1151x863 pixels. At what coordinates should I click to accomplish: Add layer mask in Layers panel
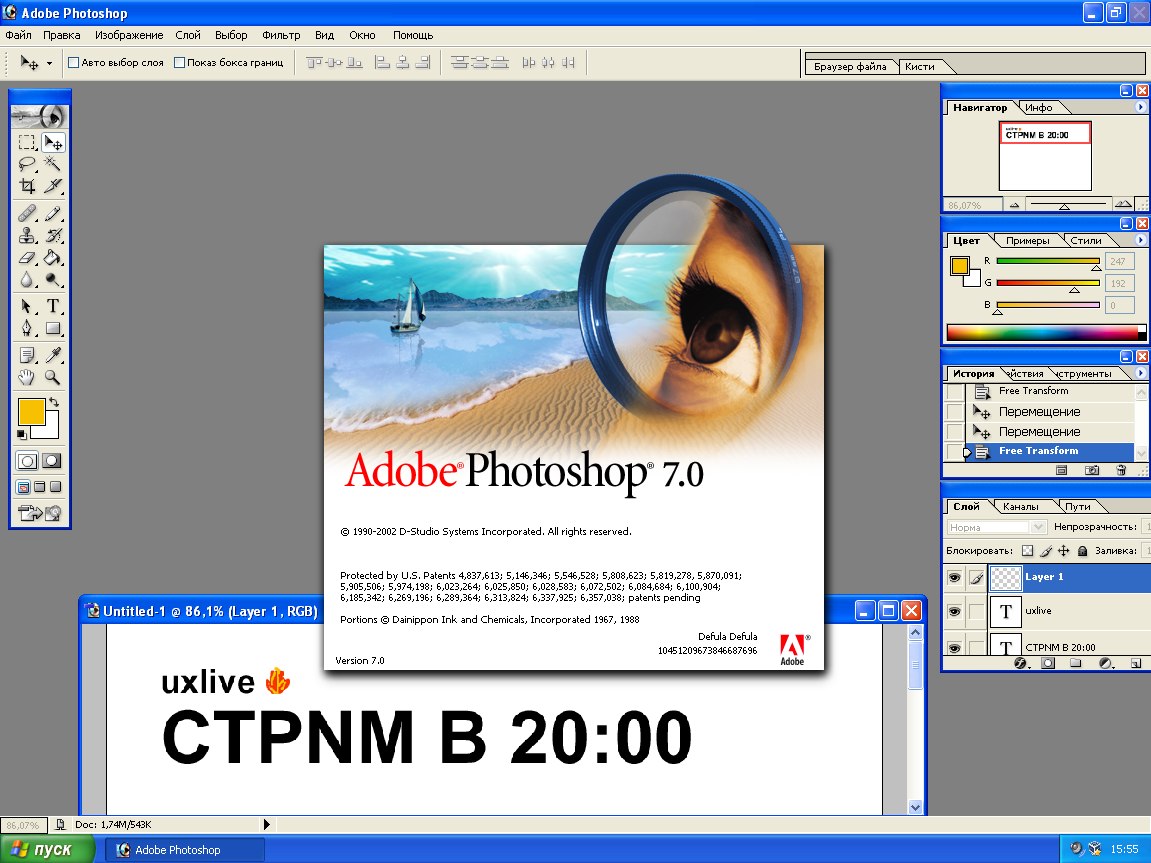[x=1048, y=663]
